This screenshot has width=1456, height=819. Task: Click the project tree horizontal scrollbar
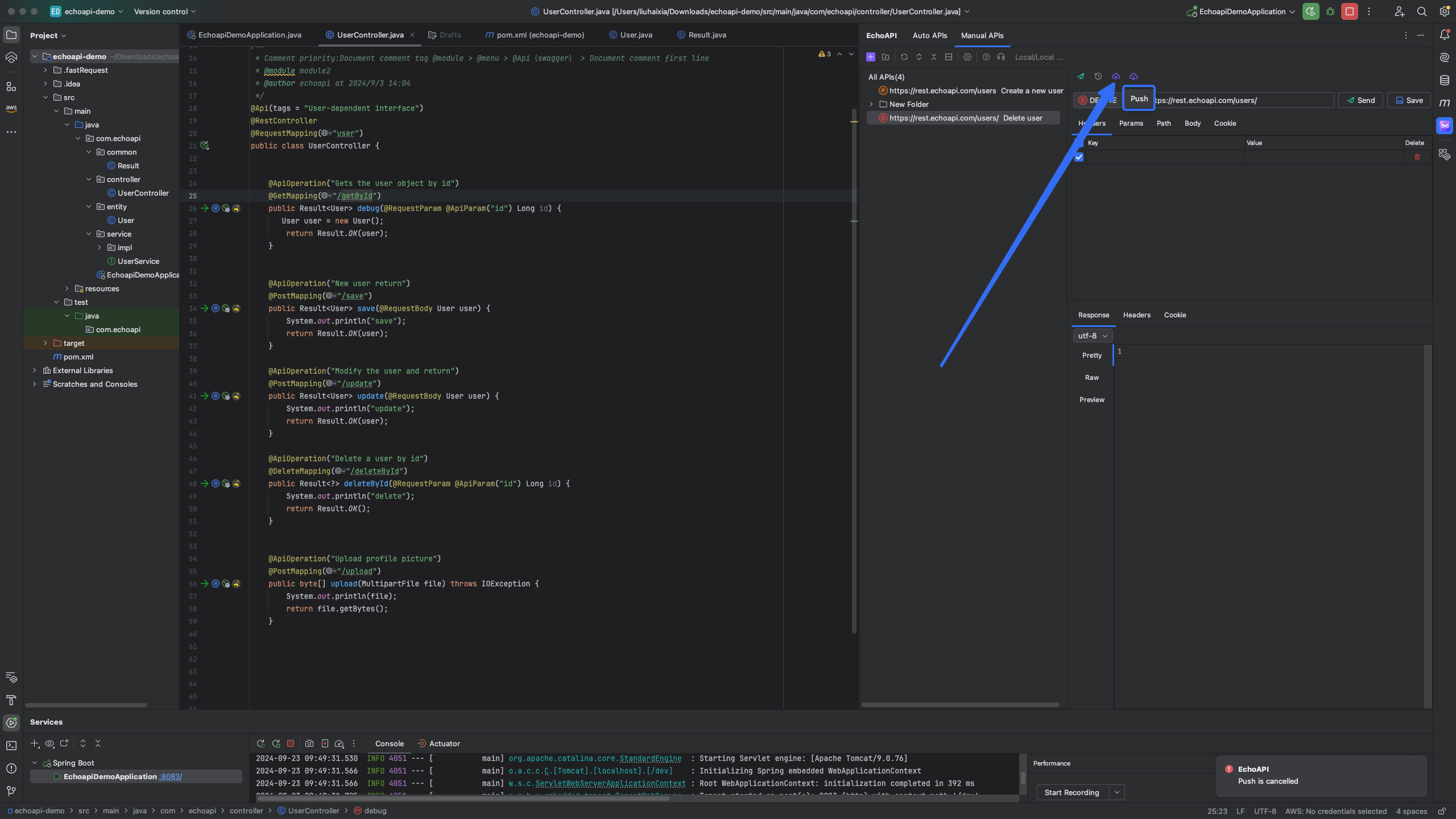86,705
